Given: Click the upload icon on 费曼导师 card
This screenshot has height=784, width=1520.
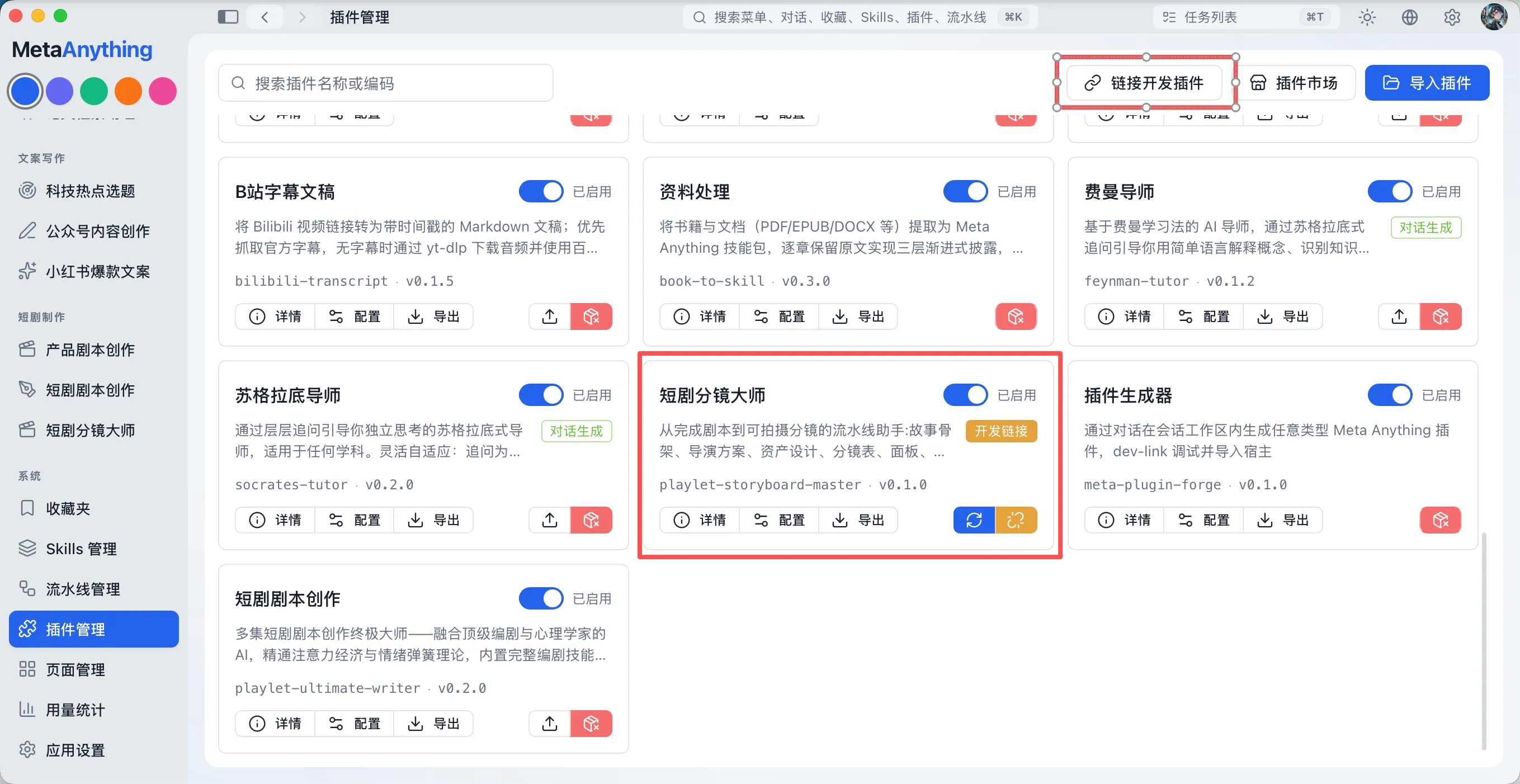Looking at the screenshot, I should tap(1399, 316).
